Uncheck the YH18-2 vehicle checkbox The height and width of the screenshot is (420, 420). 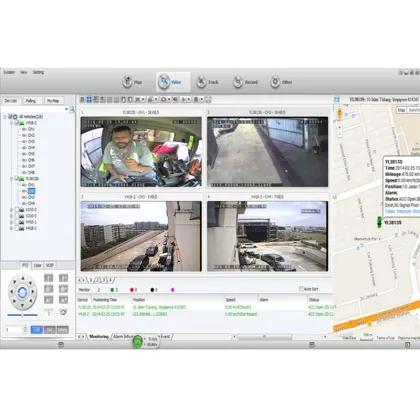click(16, 123)
